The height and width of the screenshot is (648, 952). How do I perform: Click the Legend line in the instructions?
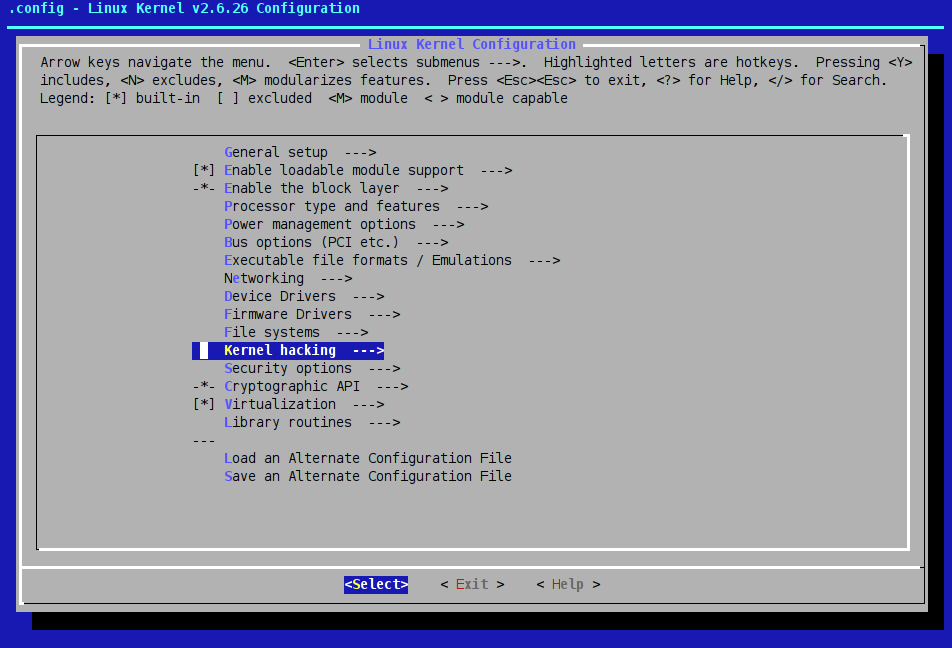(x=304, y=98)
